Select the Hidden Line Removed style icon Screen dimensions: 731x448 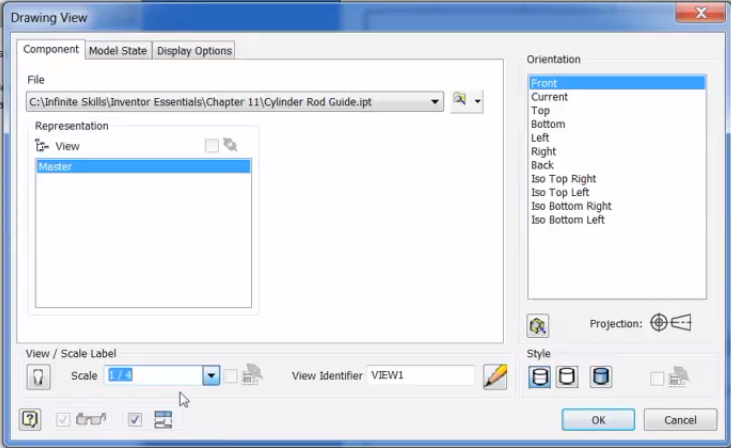[x=567, y=377]
